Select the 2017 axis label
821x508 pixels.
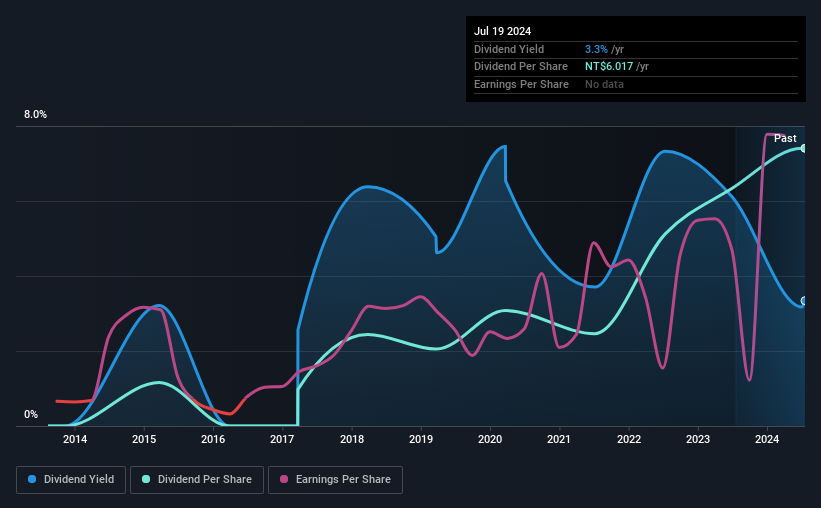point(282,439)
